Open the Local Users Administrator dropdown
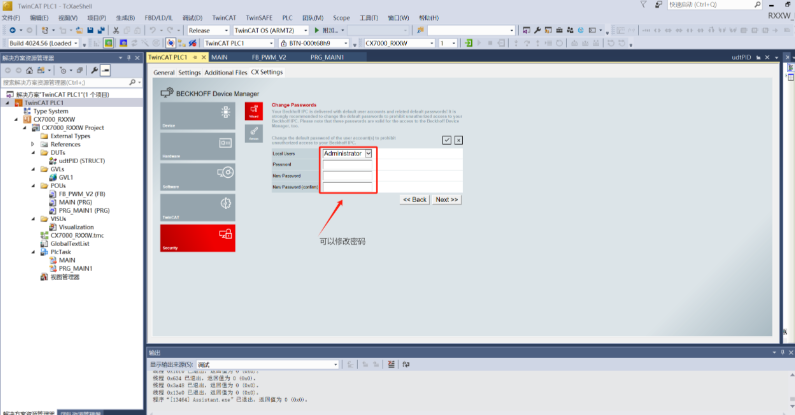 pyautogui.click(x=368, y=153)
